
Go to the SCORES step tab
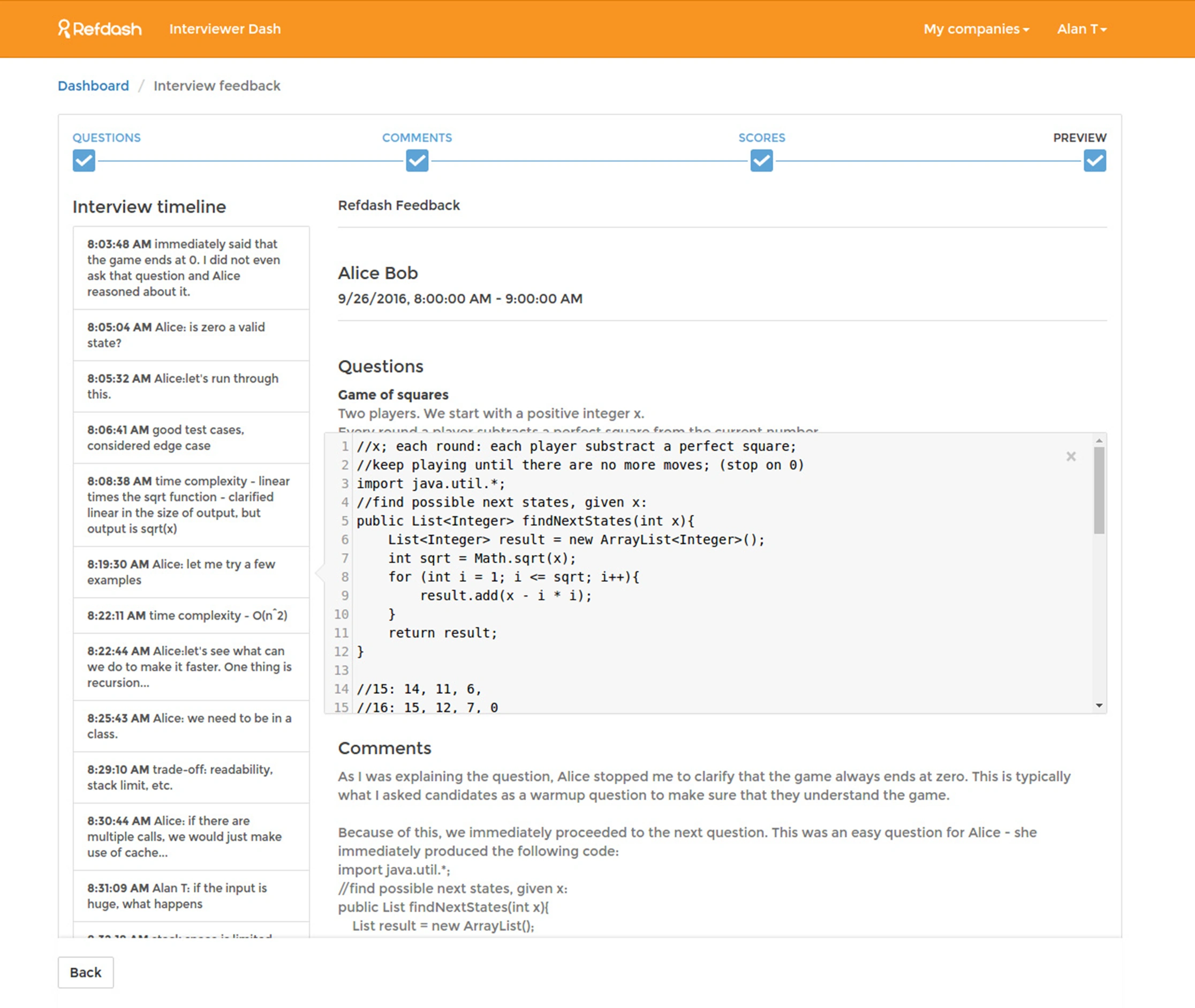click(x=761, y=138)
